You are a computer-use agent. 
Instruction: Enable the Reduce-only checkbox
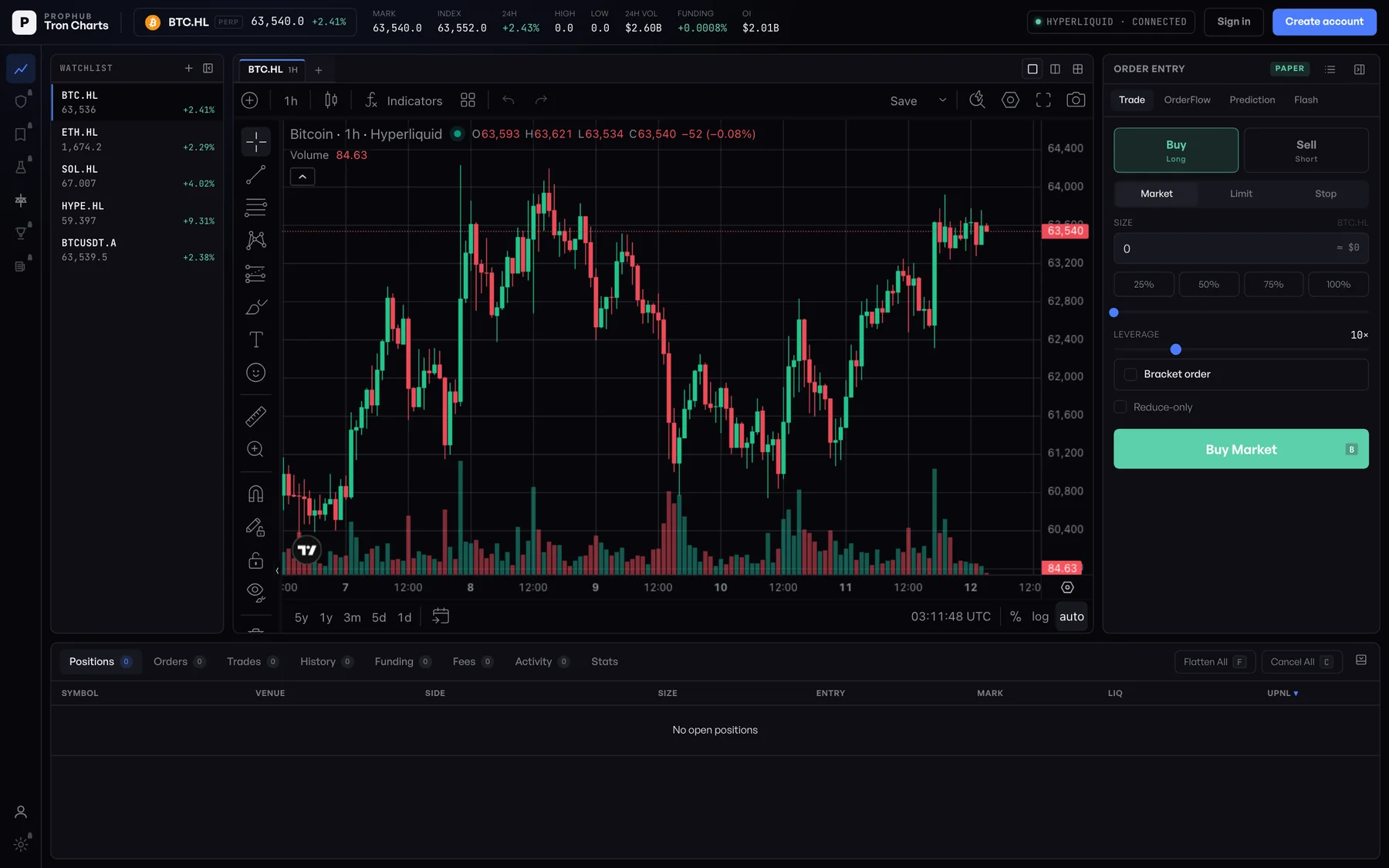(x=1120, y=407)
